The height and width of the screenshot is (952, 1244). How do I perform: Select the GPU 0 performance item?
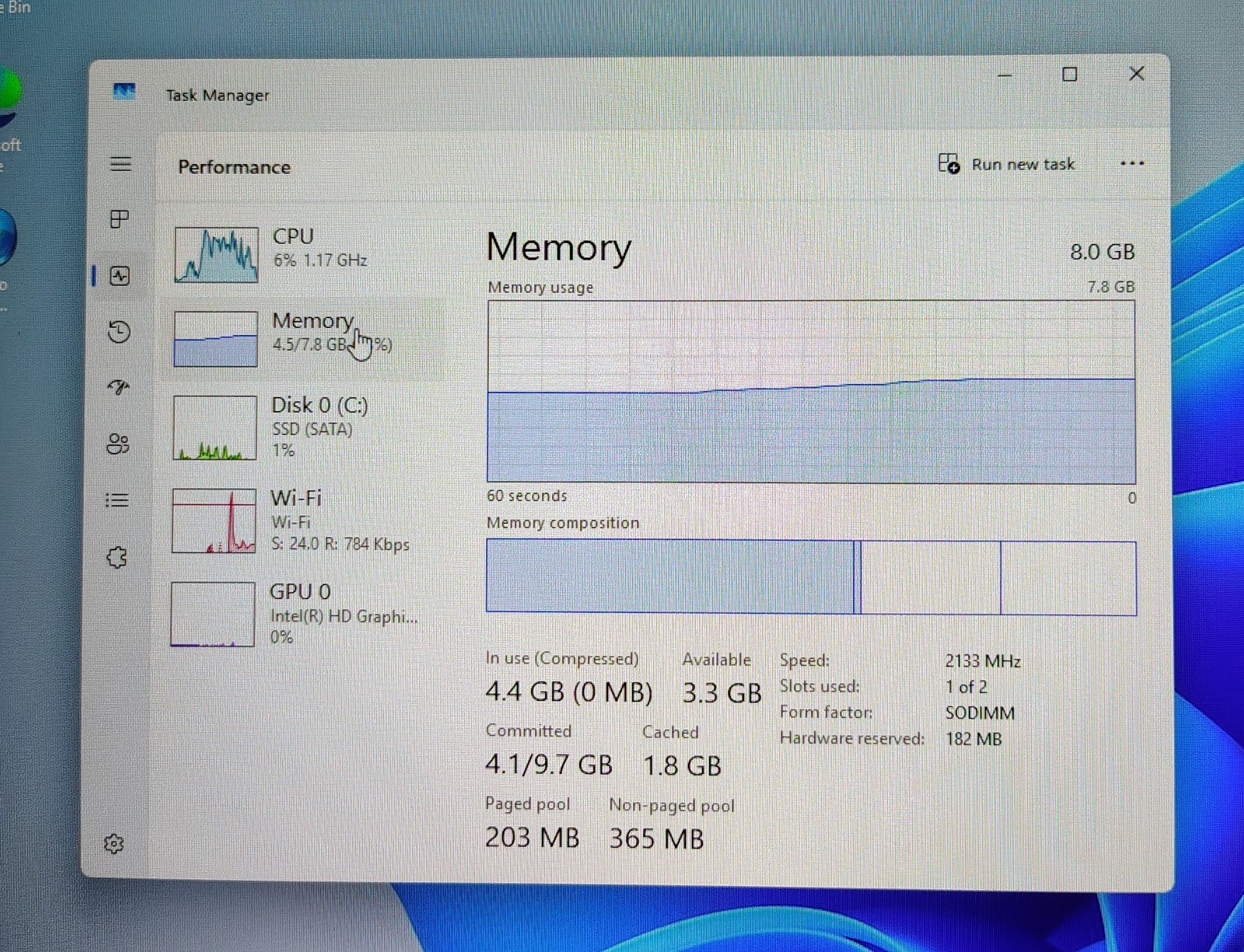point(302,614)
